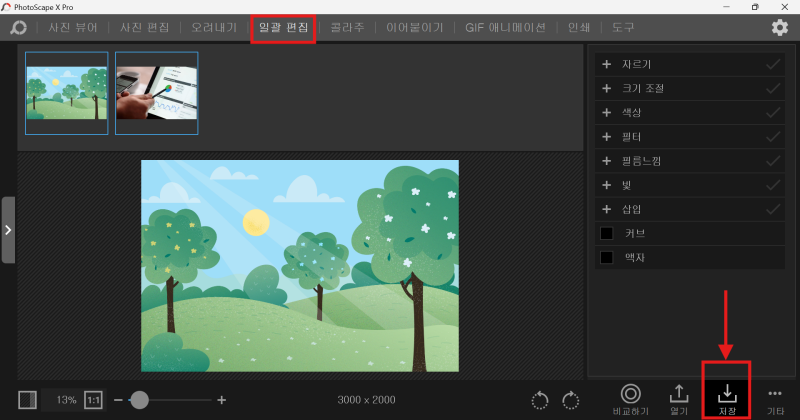The image size is (800, 420).
Task: Click the zoom in plus icon
Action: [x=221, y=400]
